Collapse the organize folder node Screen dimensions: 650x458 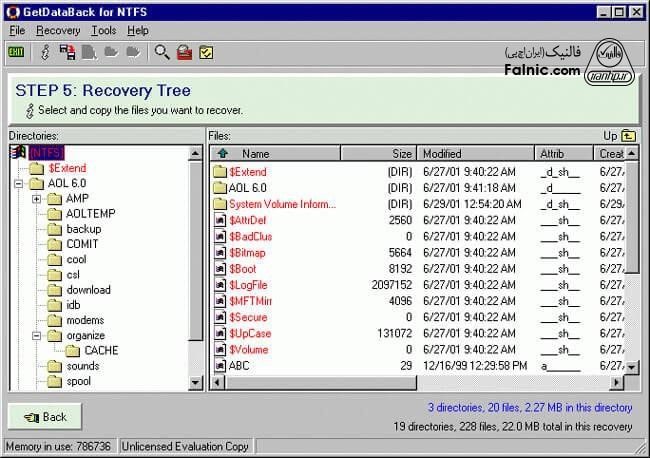pyautogui.click(x=36, y=336)
